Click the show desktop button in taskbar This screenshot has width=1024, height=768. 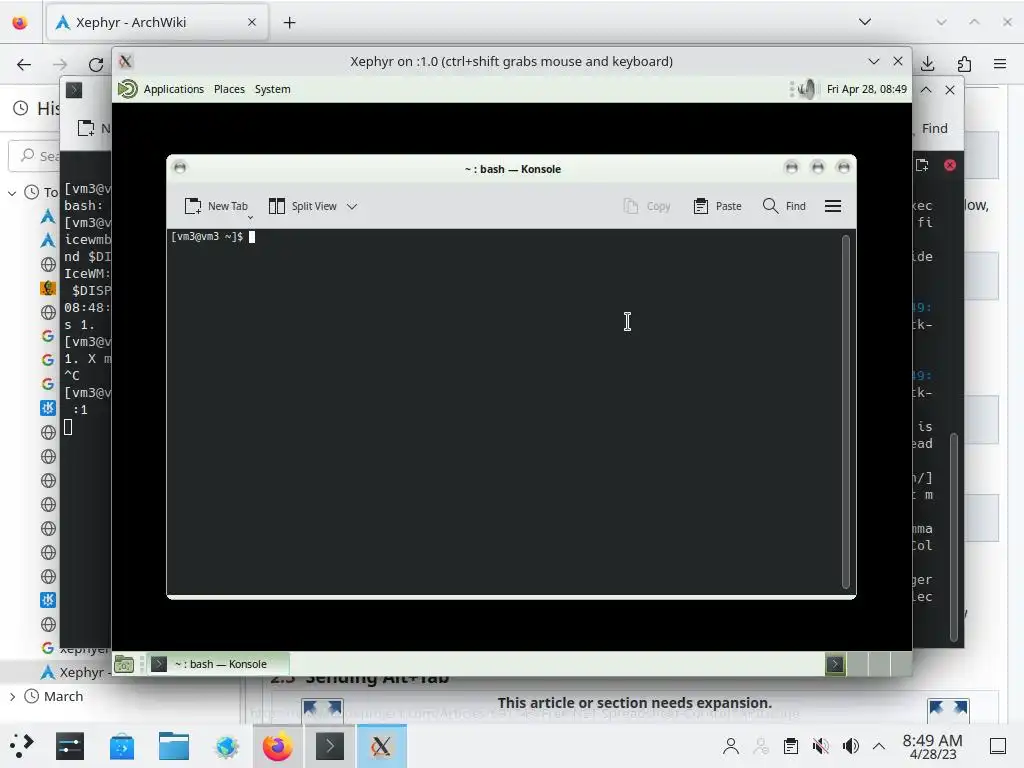click(x=998, y=746)
